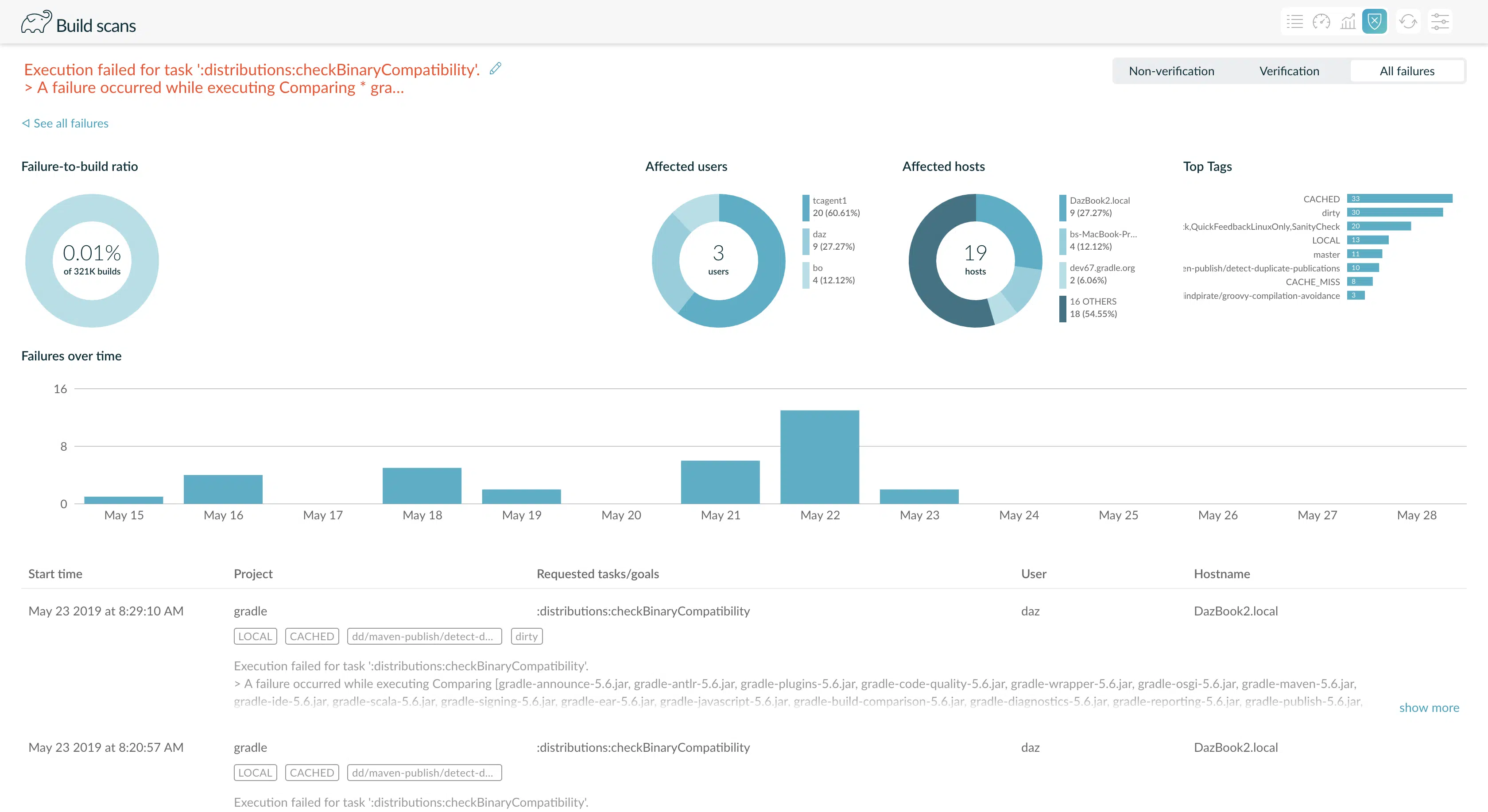1488x812 pixels.
Task: Expand first failure with show more
Action: click(1429, 708)
